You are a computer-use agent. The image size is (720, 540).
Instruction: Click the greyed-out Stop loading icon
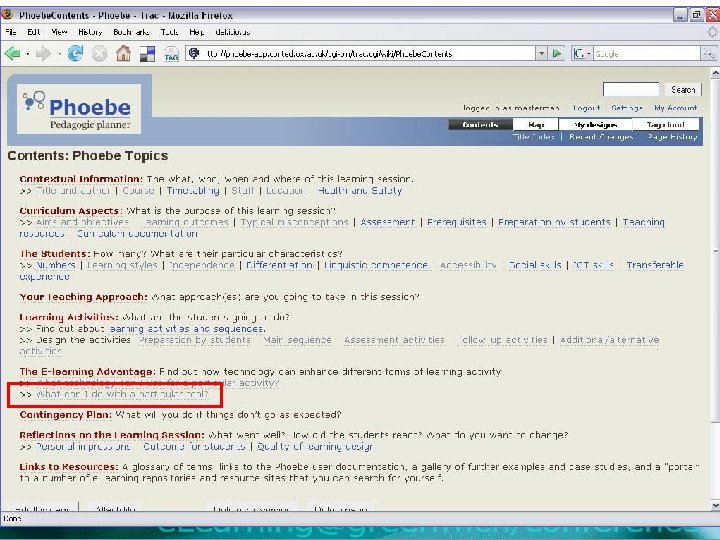(99, 54)
